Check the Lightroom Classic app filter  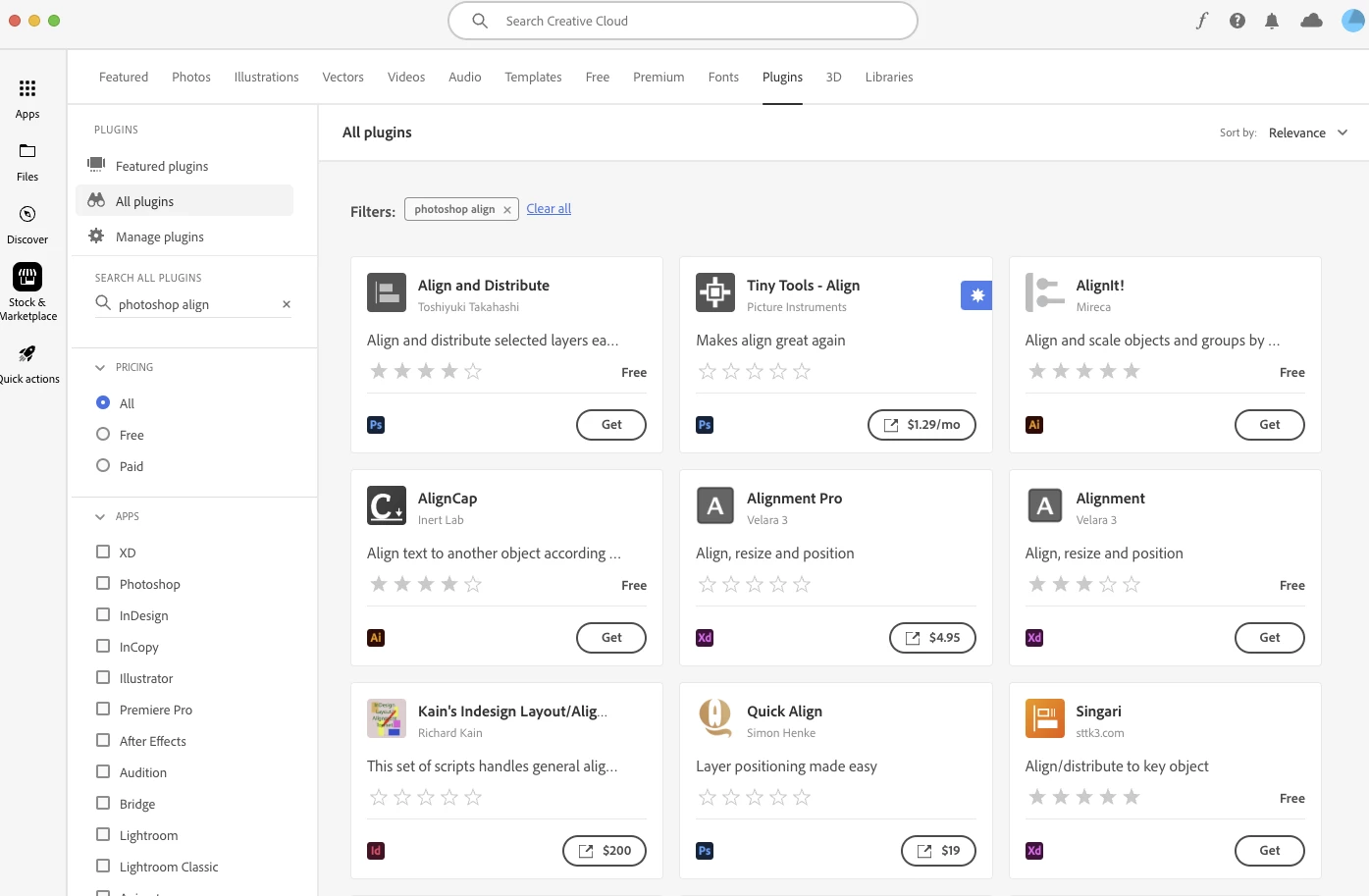(103, 866)
